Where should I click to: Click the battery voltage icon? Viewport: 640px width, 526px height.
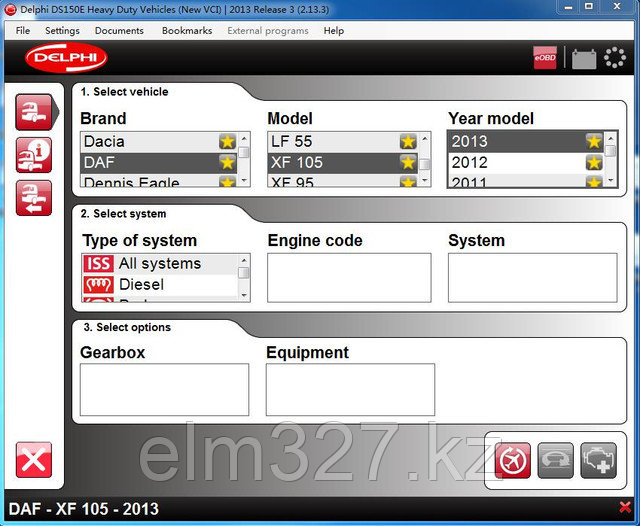pos(584,58)
